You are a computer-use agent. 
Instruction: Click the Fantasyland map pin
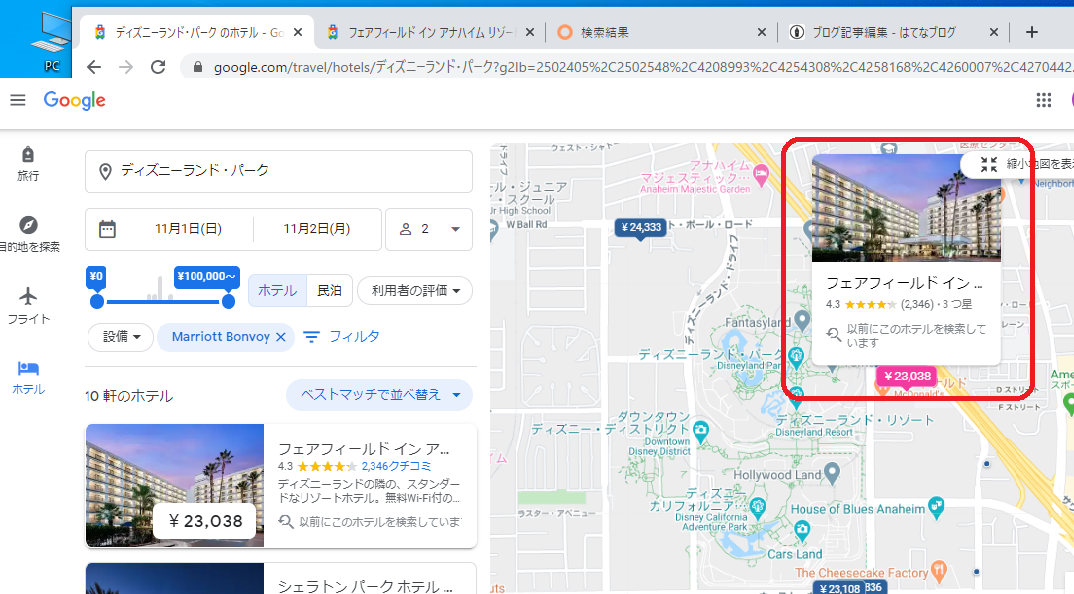(x=802, y=320)
